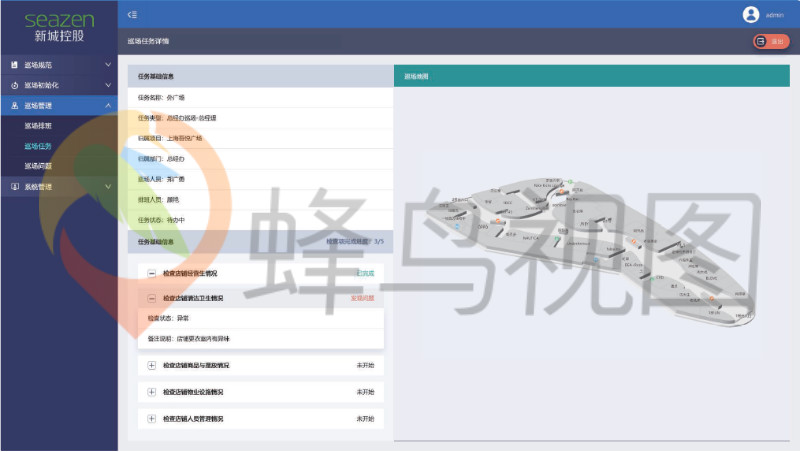This screenshot has height=452, width=800.
Task: Click 未开始 status on 物业设施 row
Action: [x=365, y=392]
